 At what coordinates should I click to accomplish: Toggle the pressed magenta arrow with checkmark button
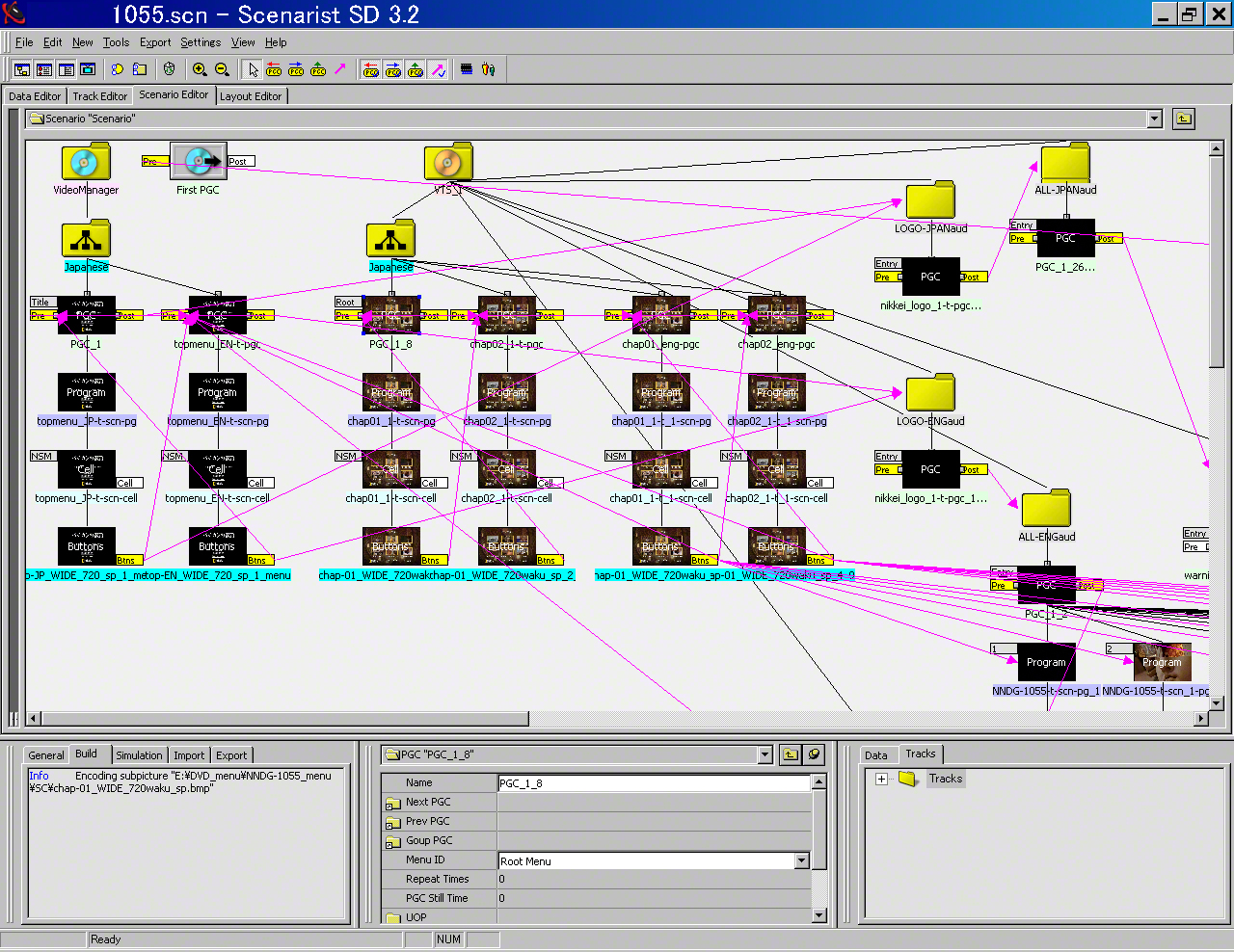438,69
